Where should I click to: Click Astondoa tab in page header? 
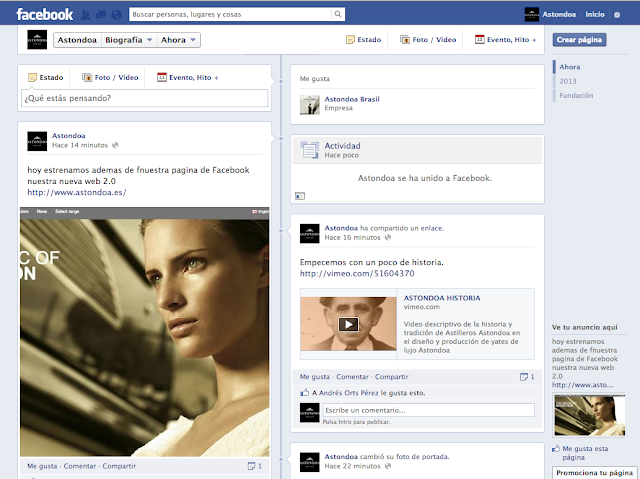[x=77, y=40]
